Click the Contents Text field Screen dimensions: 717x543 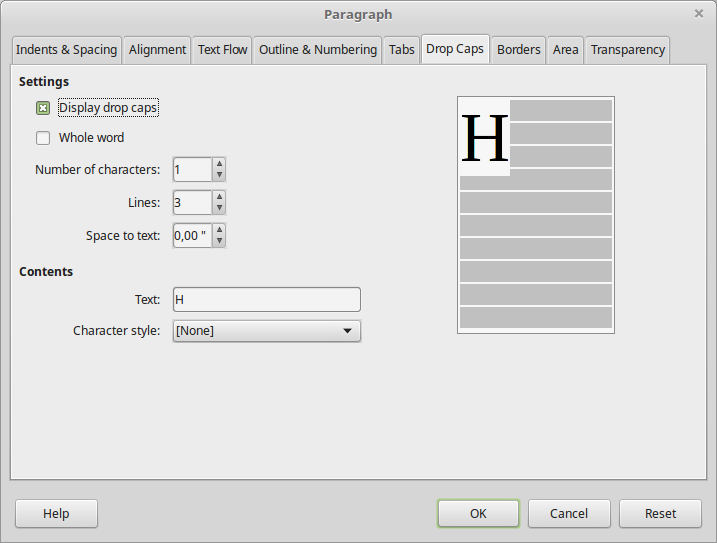point(267,300)
